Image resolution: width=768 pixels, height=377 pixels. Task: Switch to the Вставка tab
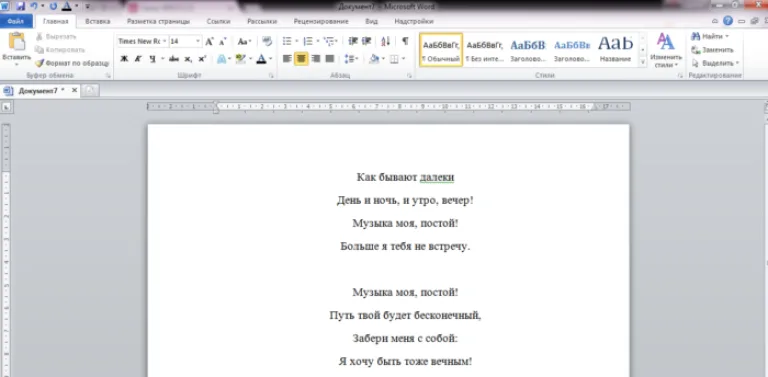tap(97, 22)
